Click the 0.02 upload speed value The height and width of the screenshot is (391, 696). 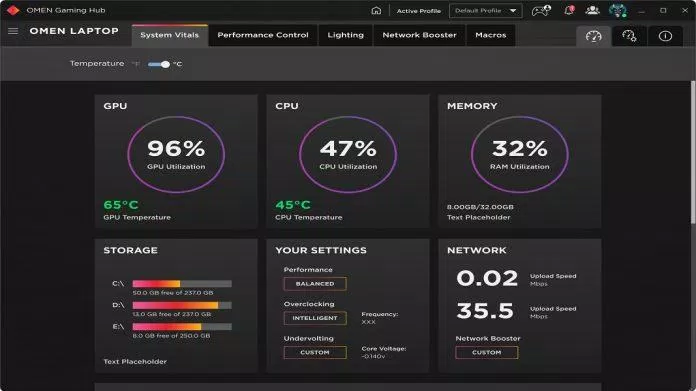pyautogui.click(x=487, y=279)
